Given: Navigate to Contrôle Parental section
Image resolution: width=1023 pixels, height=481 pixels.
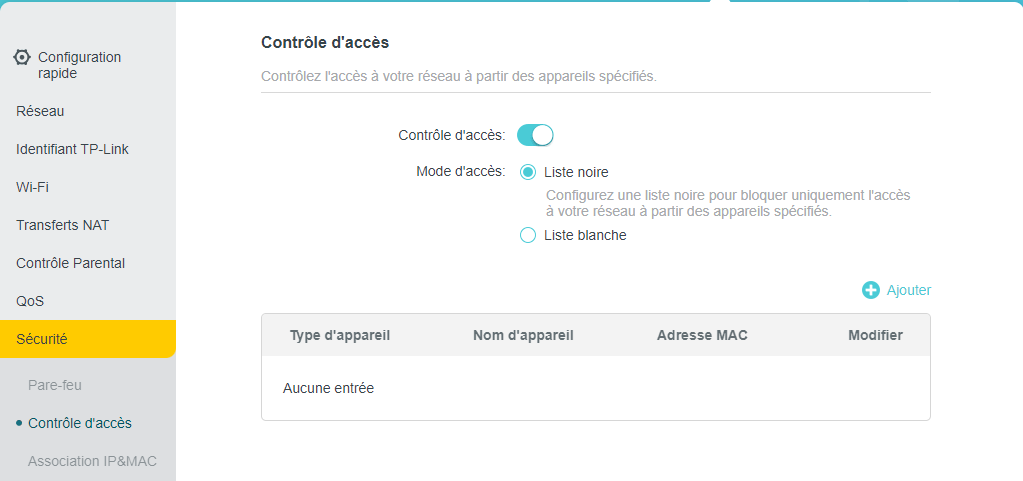Looking at the screenshot, I should click(x=70, y=263).
